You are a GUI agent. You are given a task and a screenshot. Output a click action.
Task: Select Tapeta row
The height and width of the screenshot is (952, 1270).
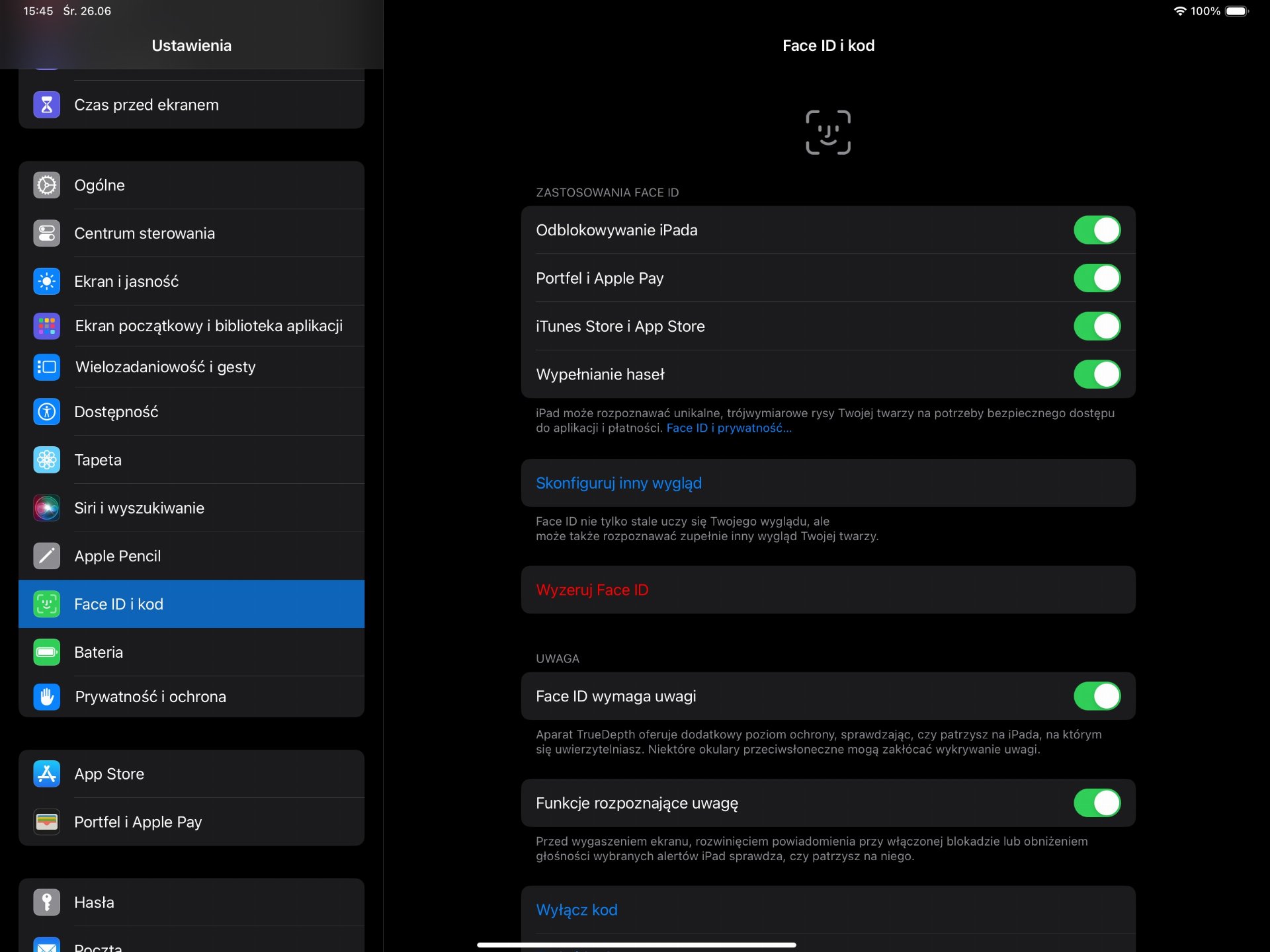pos(191,460)
